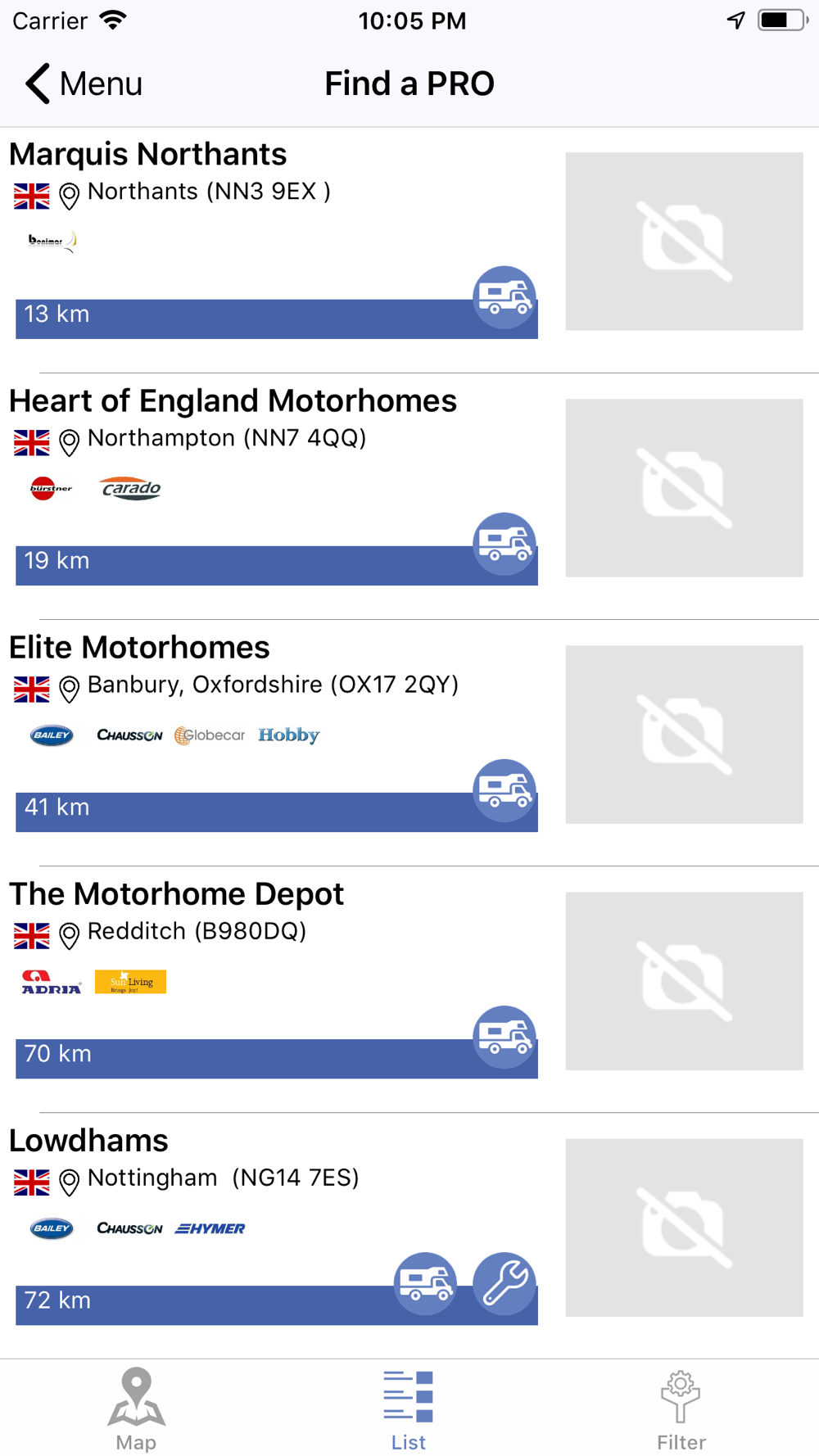Open the Filter tab
The width and height of the screenshot is (819, 1456).
click(x=681, y=1409)
